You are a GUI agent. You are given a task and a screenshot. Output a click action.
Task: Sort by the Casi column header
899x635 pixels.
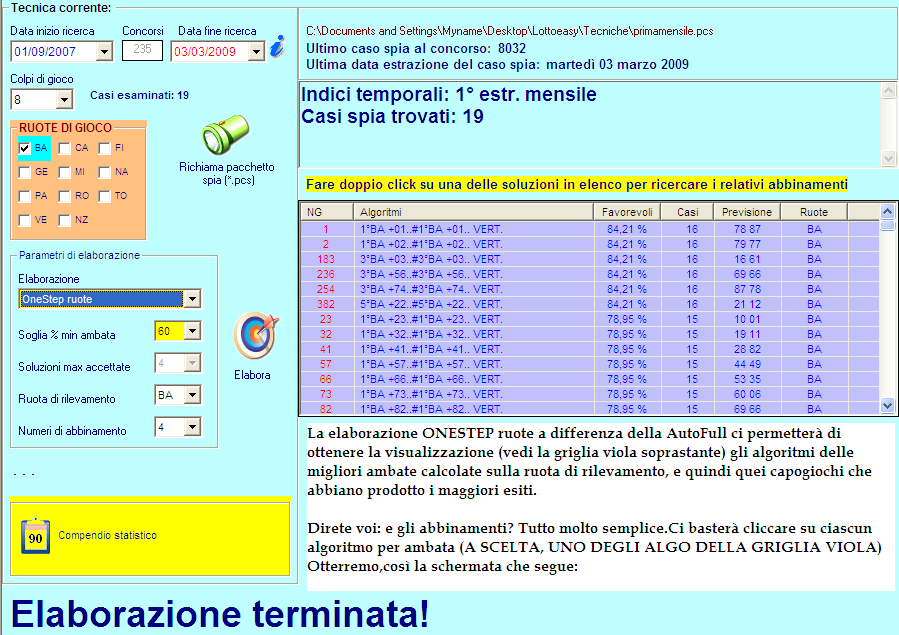click(687, 212)
